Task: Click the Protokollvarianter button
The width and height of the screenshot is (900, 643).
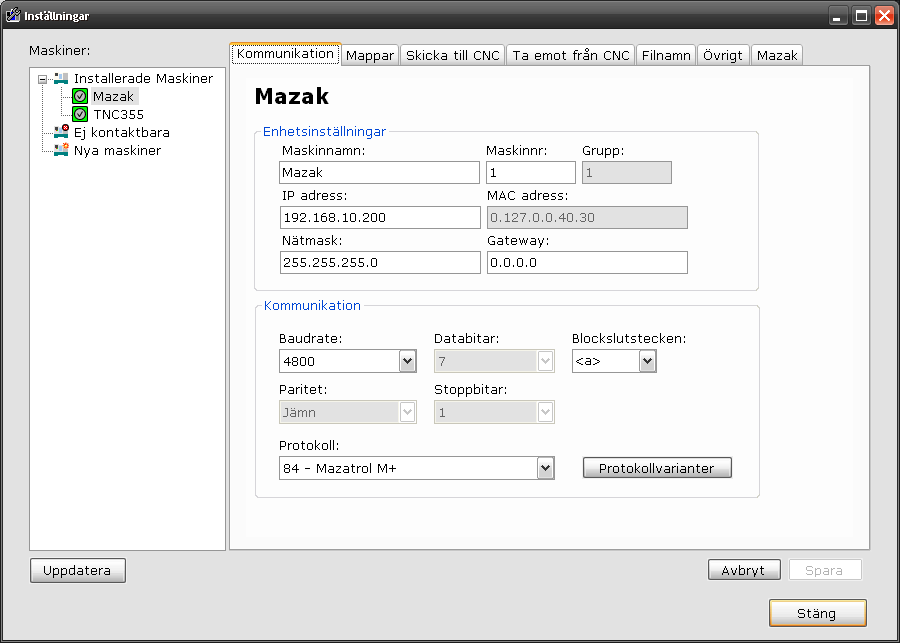Action: pyautogui.click(x=657, y=468)
